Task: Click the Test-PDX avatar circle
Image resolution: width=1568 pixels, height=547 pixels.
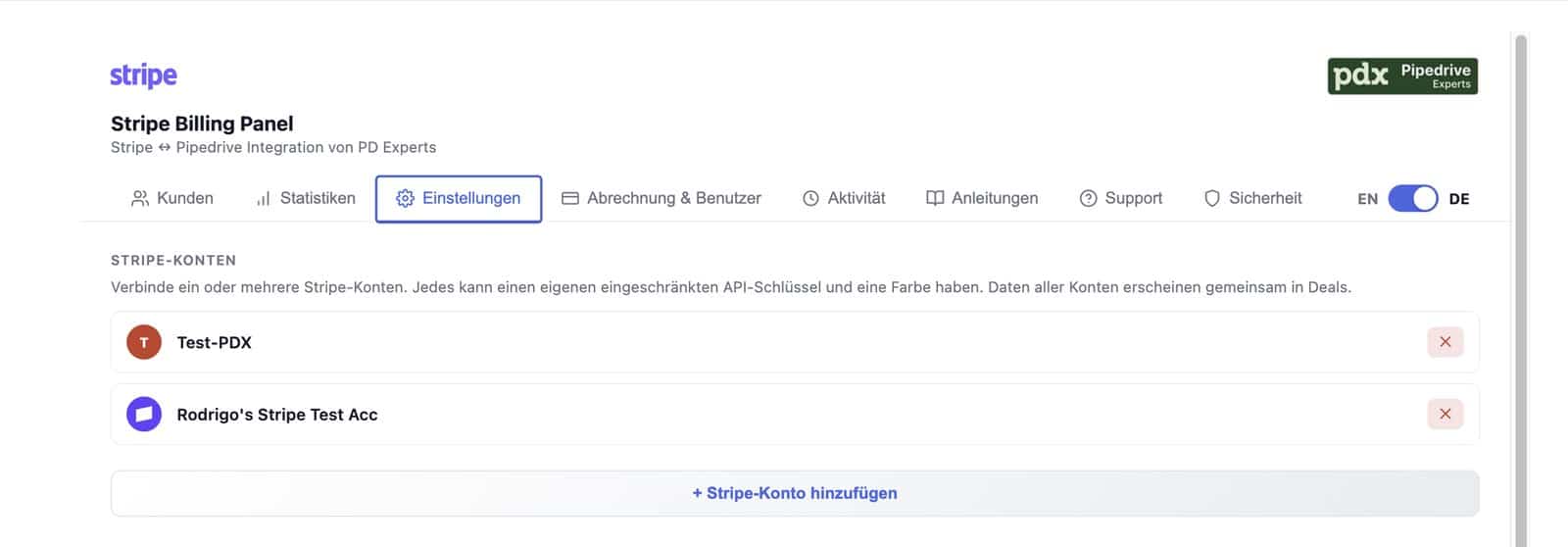Action: [x=144, y=342]
